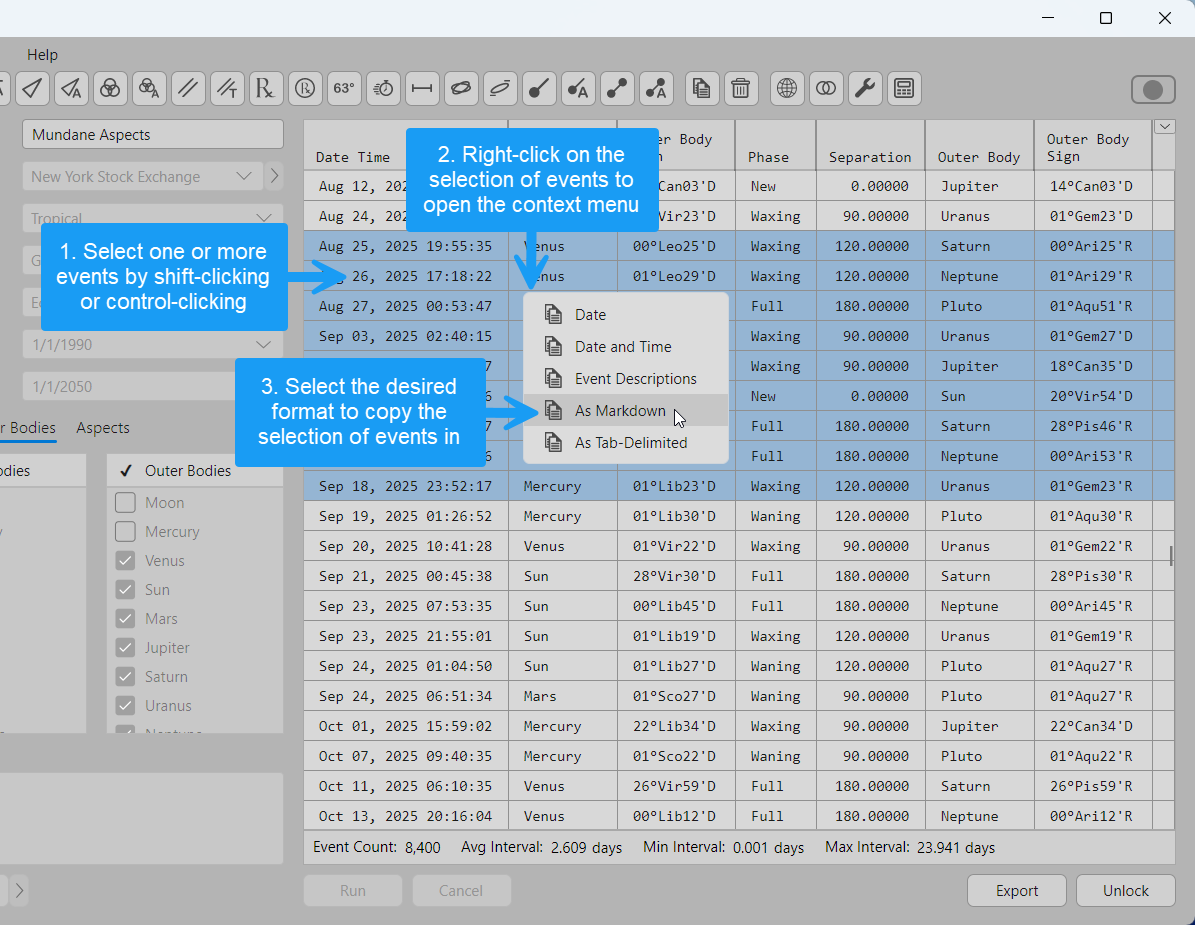Select the aspect angle 'A' tool

click(x=71, y=88)
